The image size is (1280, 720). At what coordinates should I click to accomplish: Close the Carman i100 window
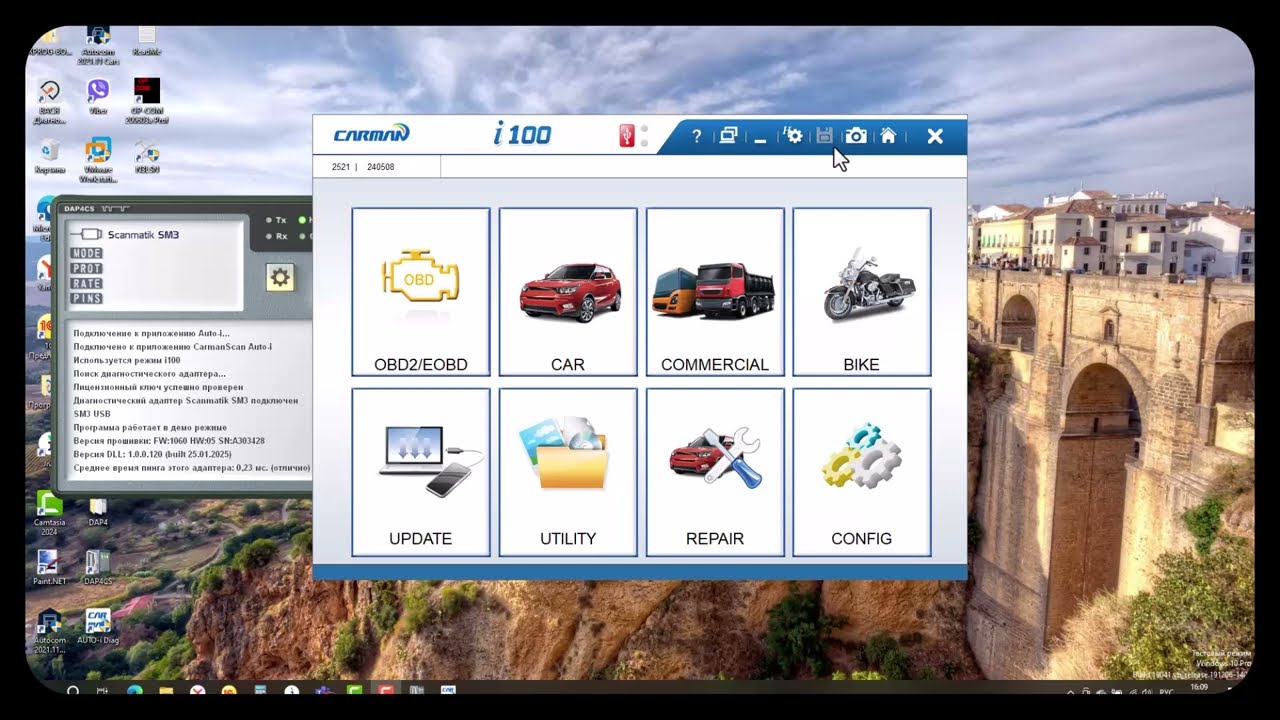[935, 136]
